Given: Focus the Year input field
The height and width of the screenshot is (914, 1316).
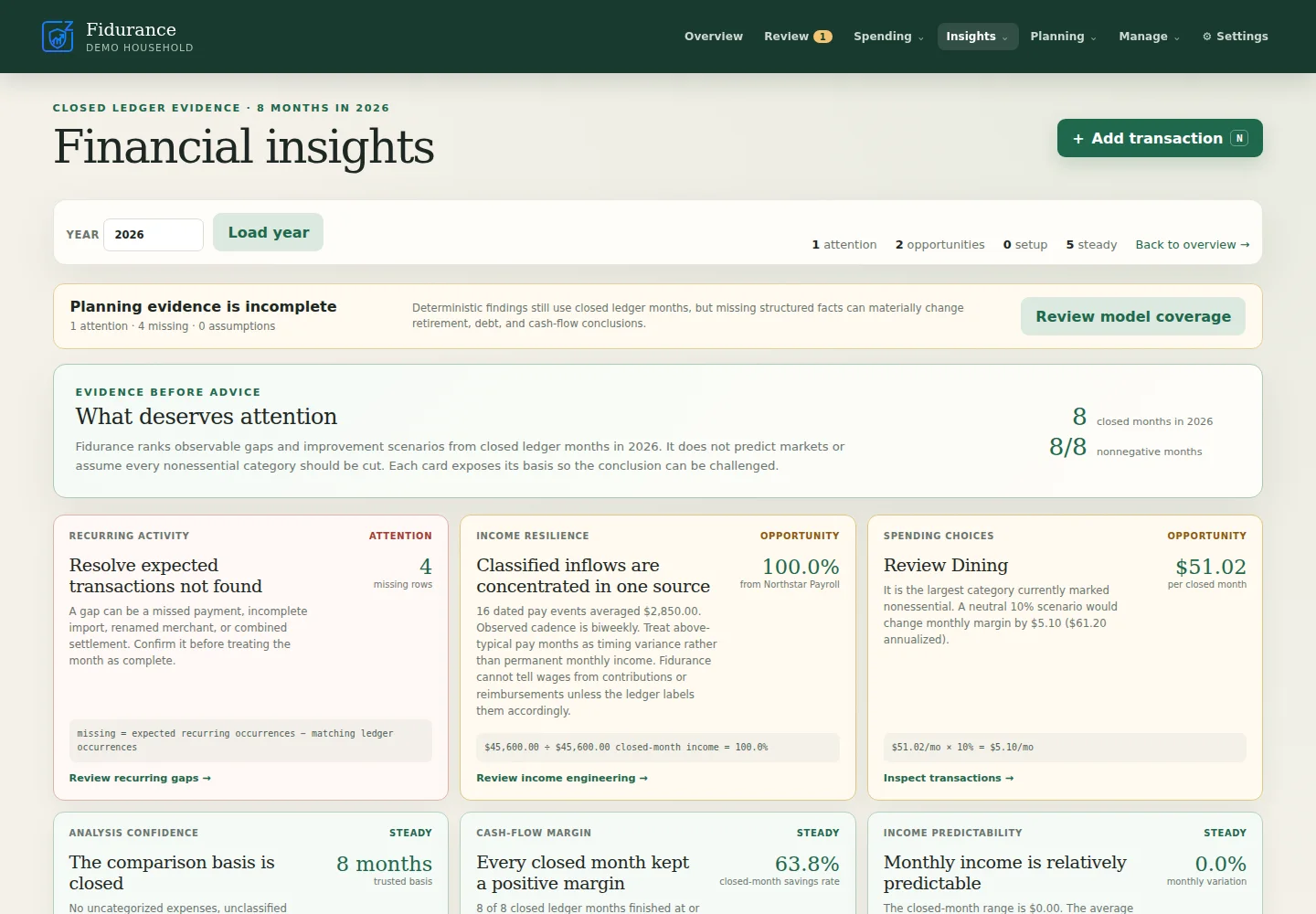Looking at the screenshot, I should click(154, 235).
